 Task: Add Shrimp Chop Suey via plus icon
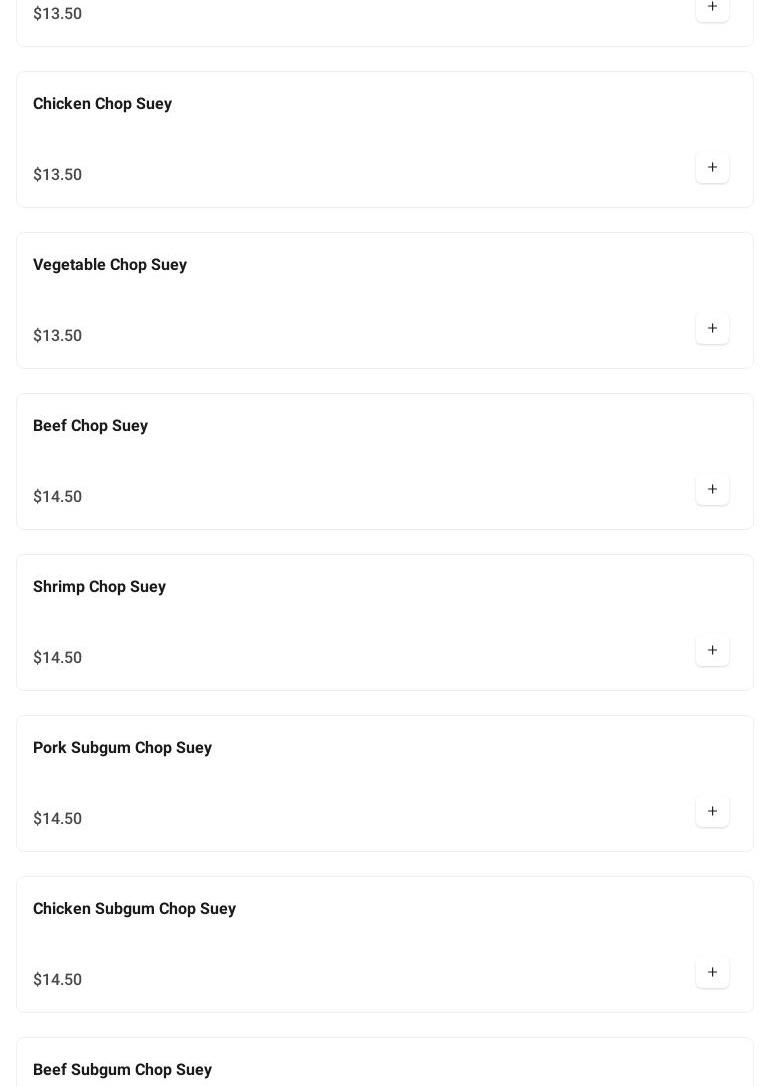tap(712, 650)
